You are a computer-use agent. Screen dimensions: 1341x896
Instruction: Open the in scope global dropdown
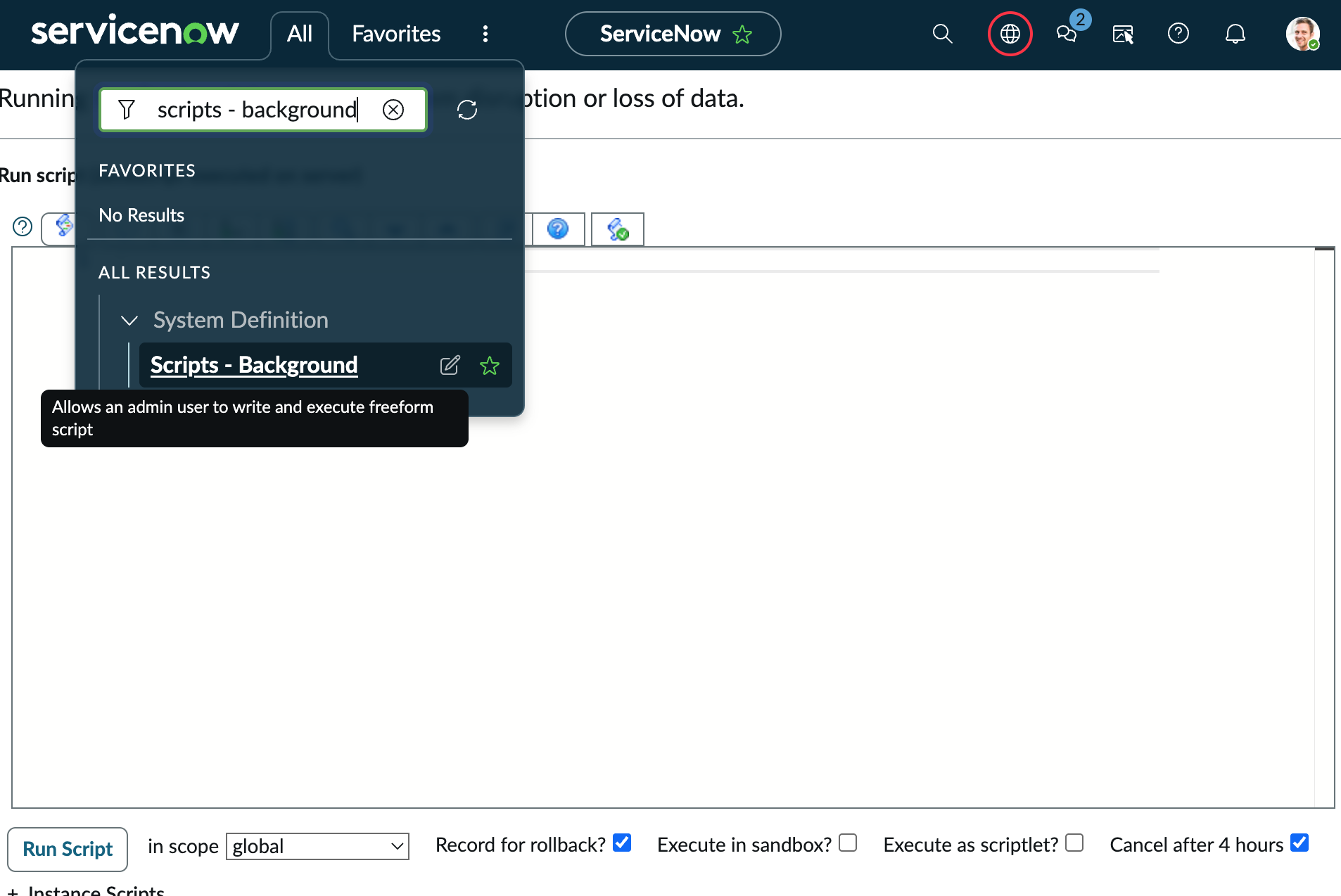click(x=317, y=846)
